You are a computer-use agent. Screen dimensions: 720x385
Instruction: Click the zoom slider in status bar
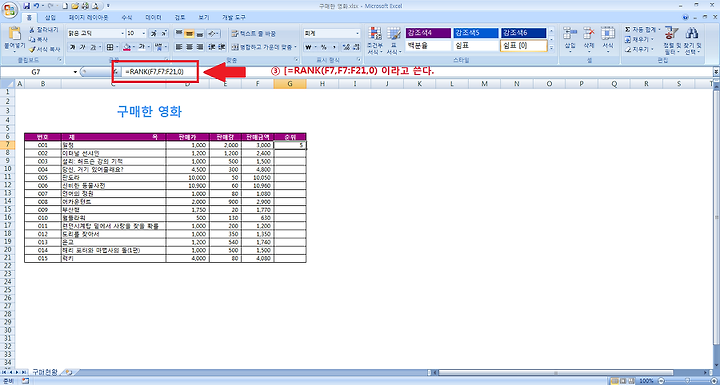[686, 381]
